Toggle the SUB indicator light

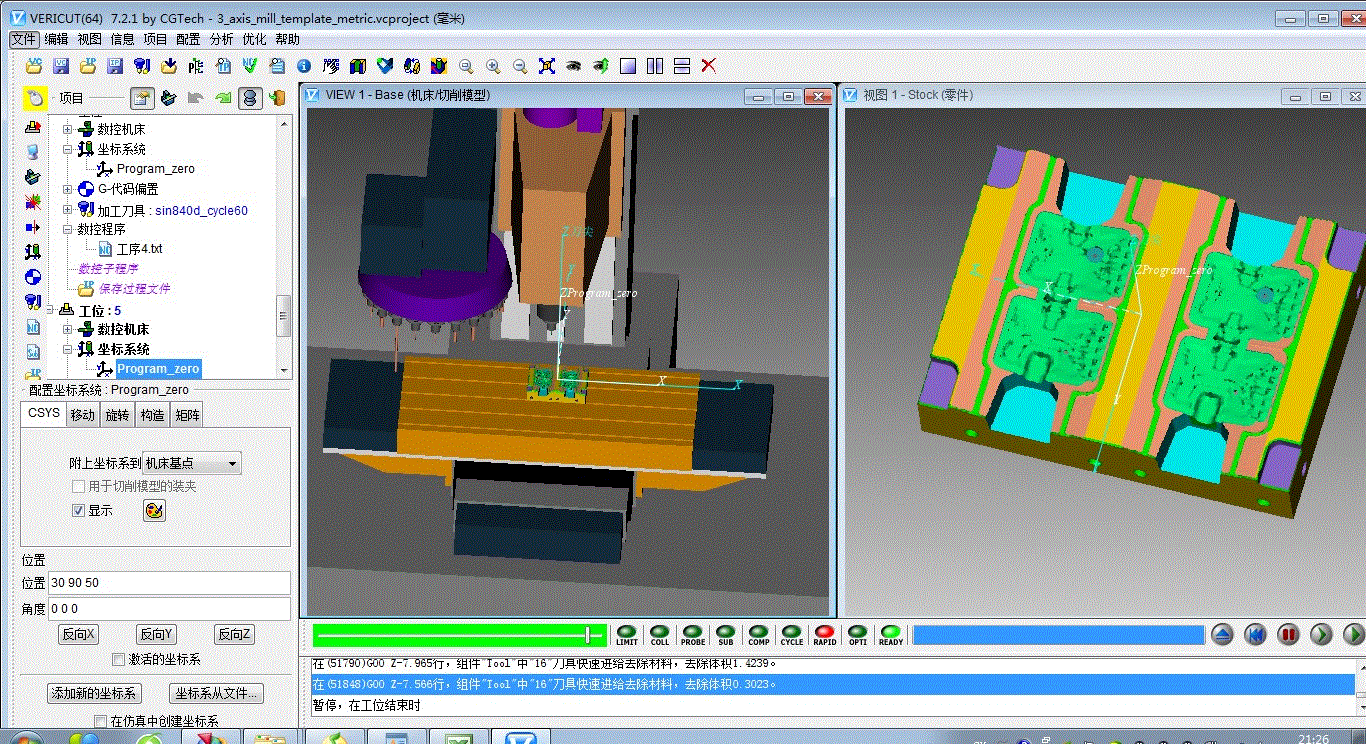coord(726,635)
